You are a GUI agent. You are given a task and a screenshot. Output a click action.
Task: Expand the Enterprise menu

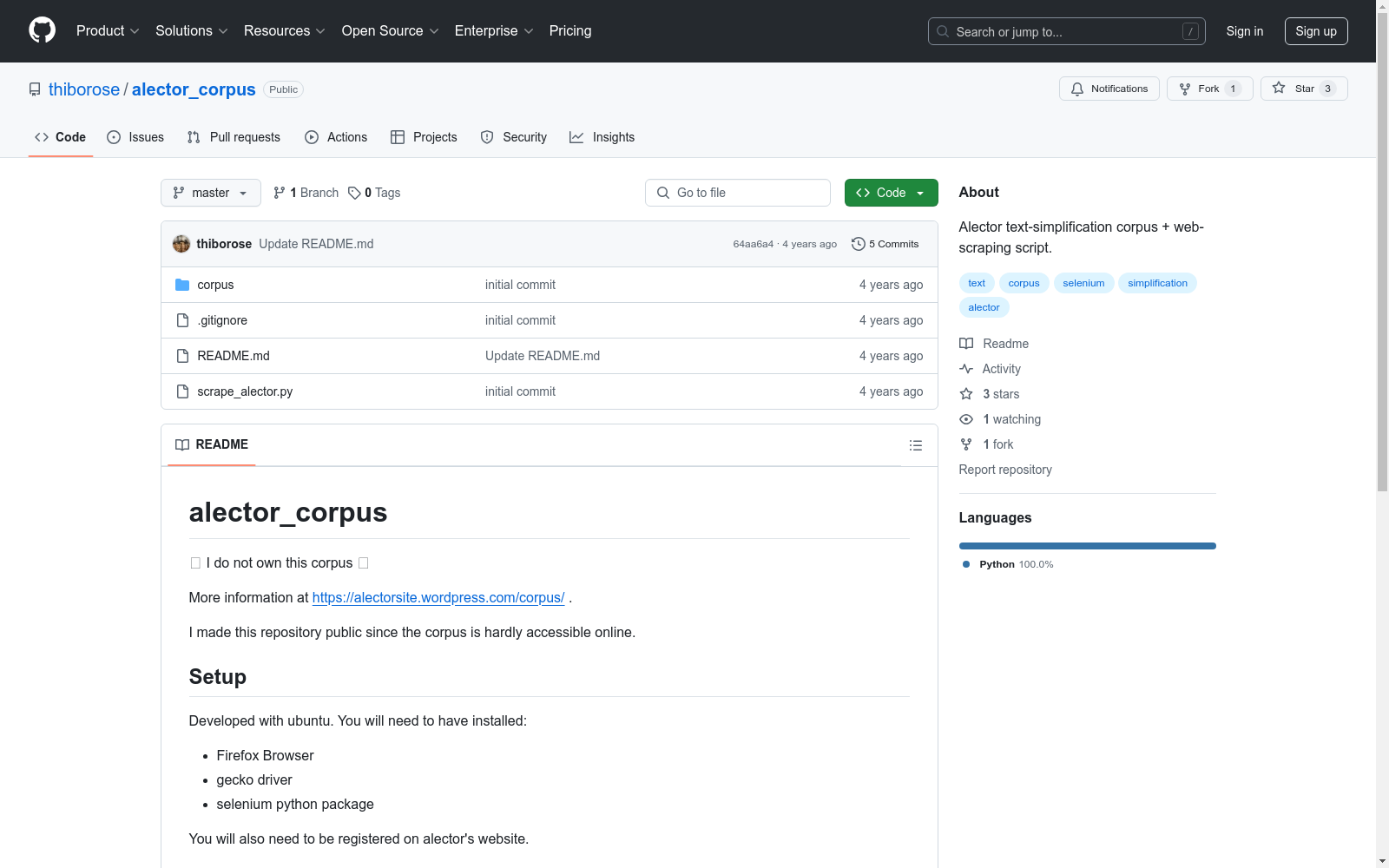point(494,30)
